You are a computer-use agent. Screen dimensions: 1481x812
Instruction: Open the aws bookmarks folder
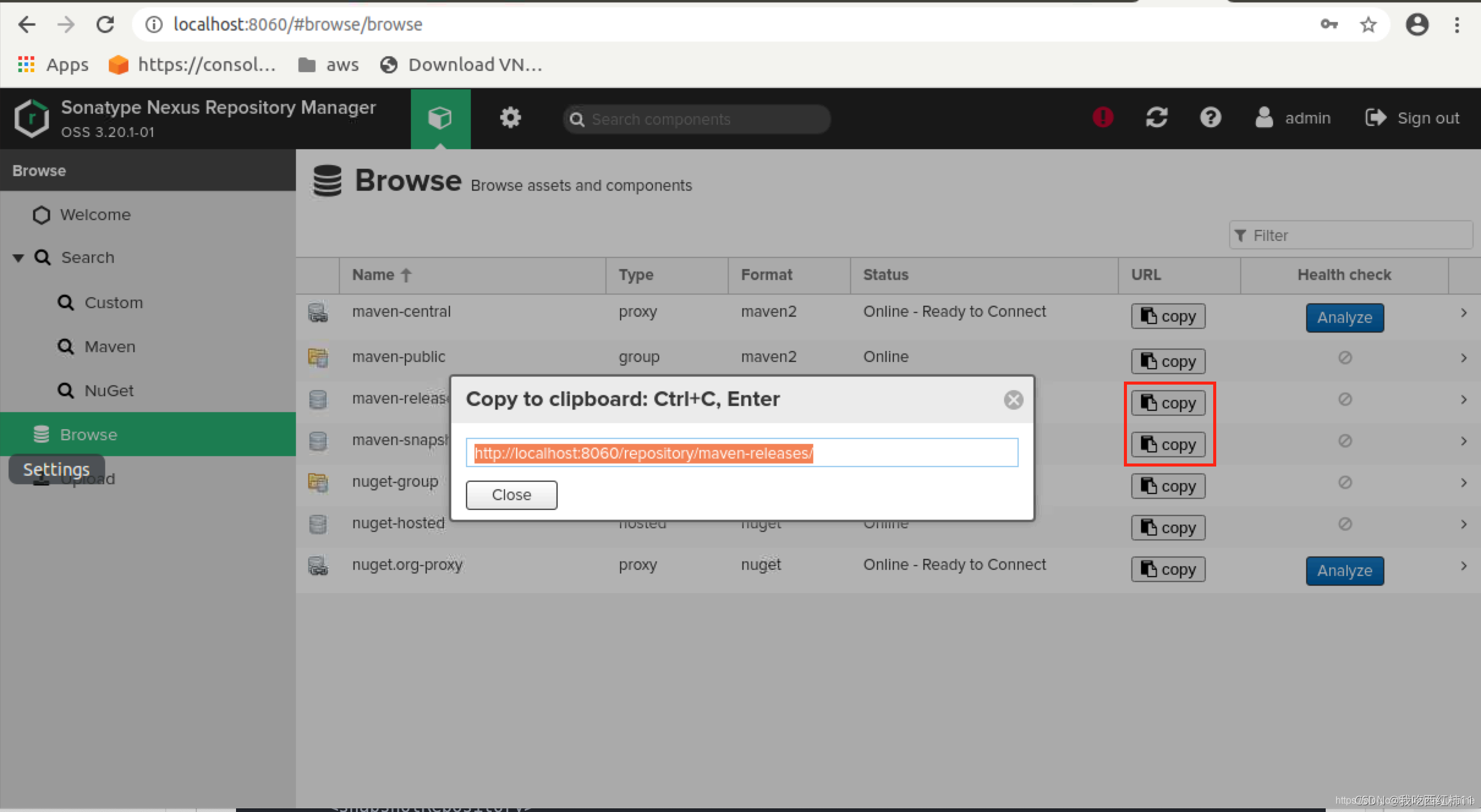coord(328,64)
